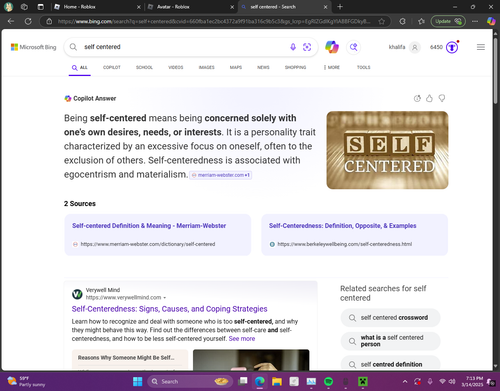Reload the page with the refresh icon
The height and width of the screenshot is (391, 500).
[28, 21]
